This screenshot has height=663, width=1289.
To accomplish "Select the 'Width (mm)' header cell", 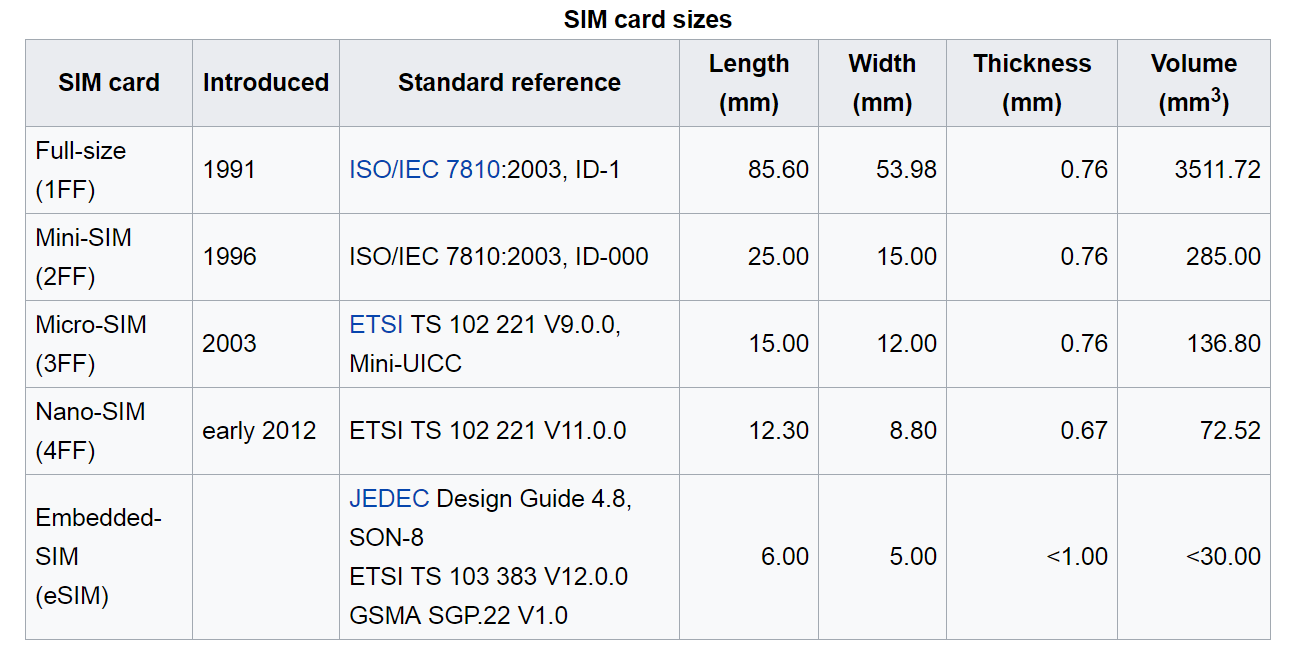I will click(x=882, y=83).
